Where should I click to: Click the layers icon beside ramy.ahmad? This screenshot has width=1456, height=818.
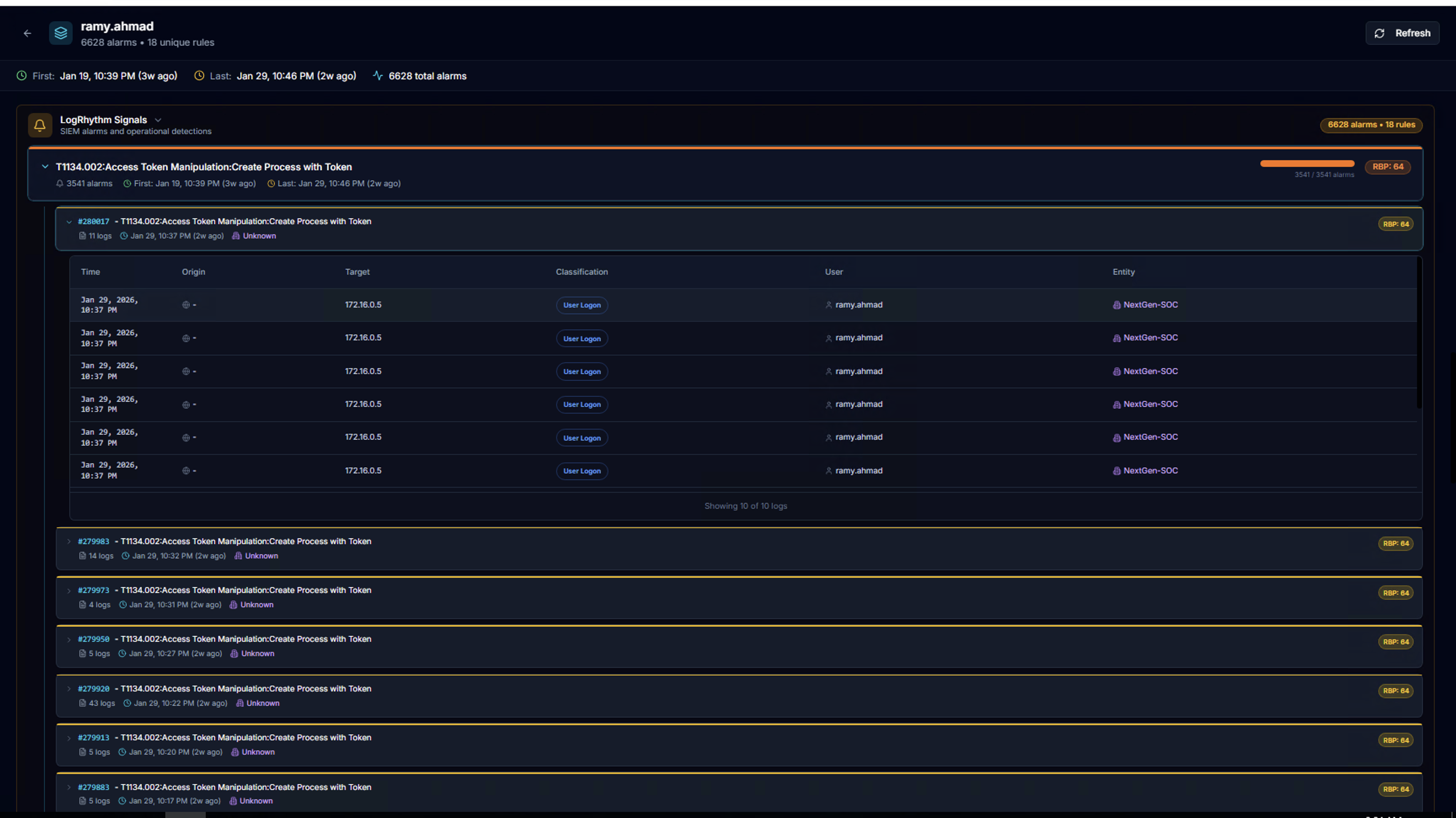[61, 33]
